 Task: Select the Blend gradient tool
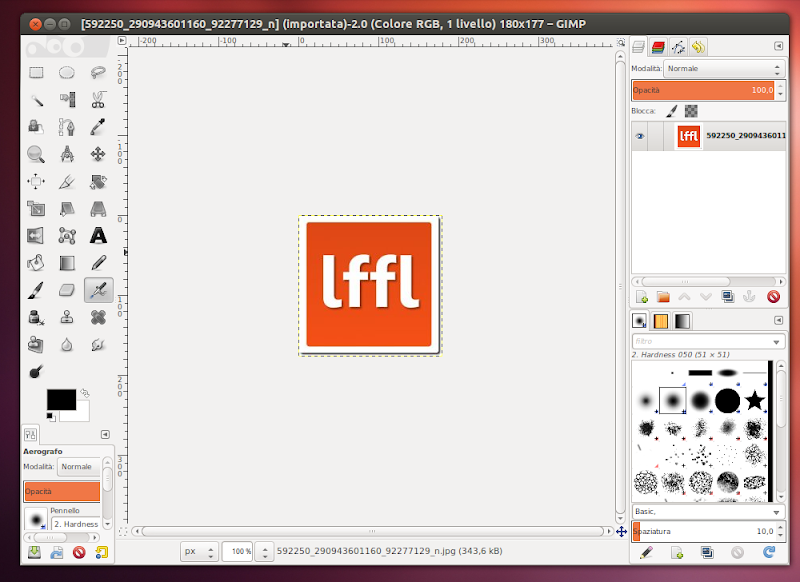pyautogui.click(x=67, y=263)
